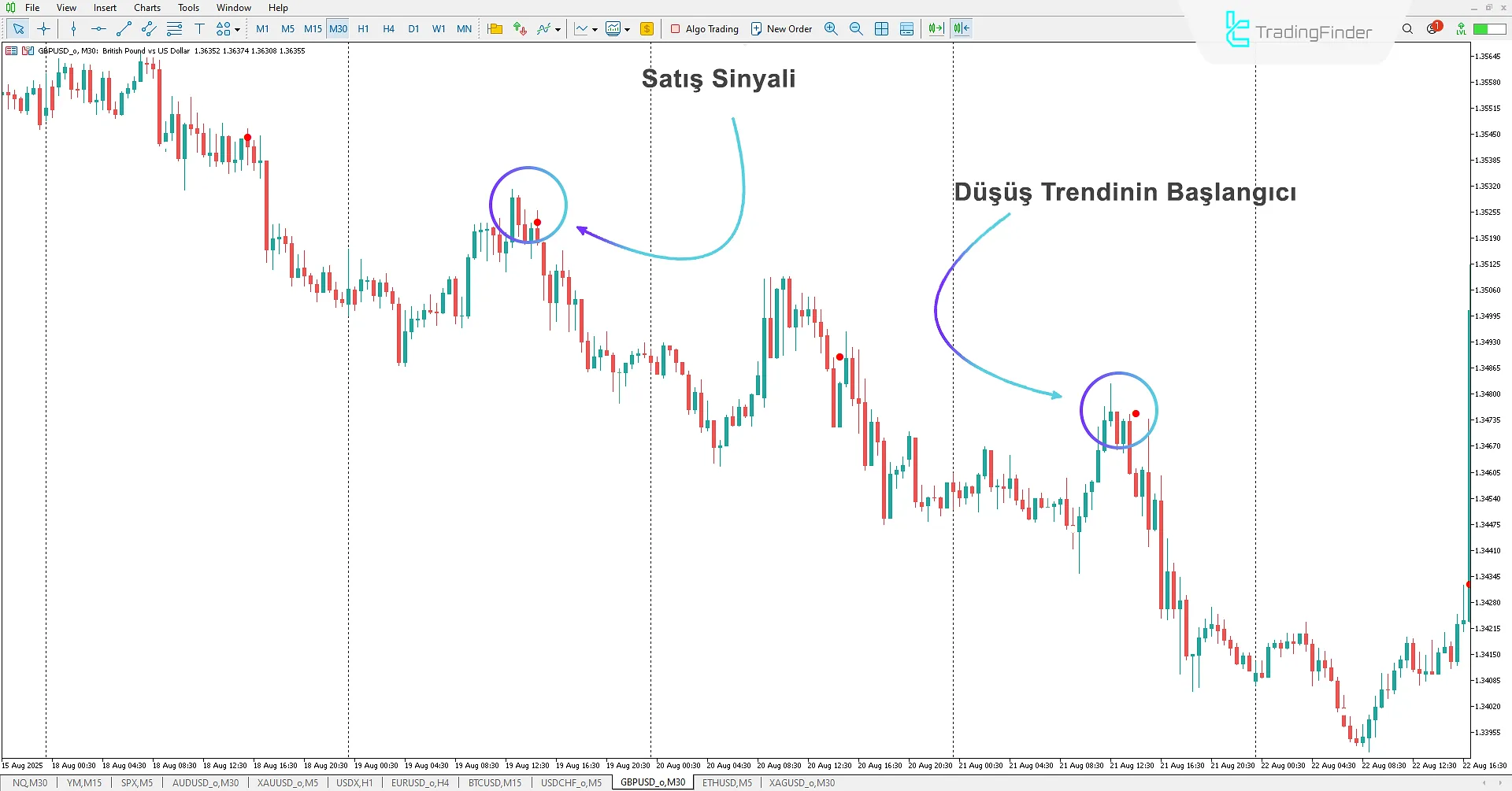Expand the chart type dropdown
This screenshot has width=1512, height=791.
pyautogui.click(x=595, y=29)
